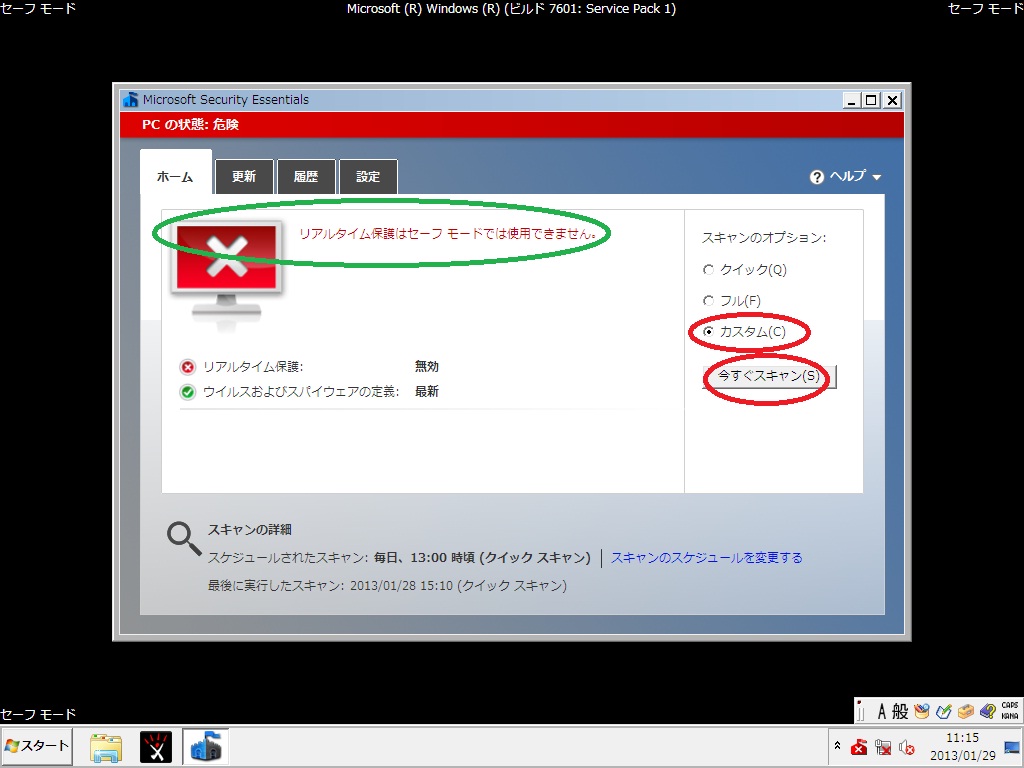This screenshot has height=768, width=1024.
Task: Click スキャンのスケジュールを変更する link
Action: click(x=706, y=558)
